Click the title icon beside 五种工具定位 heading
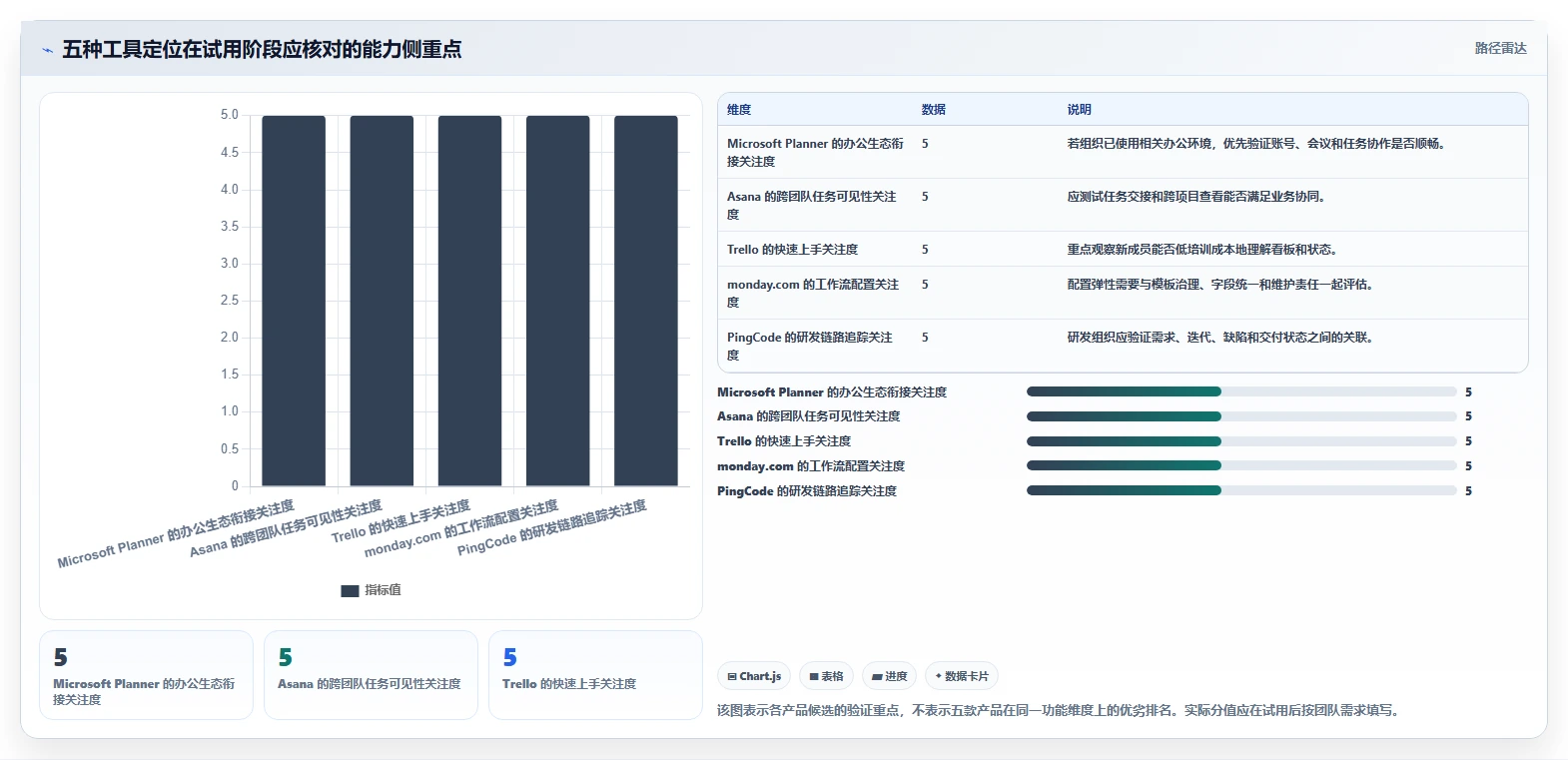This screenshot has height=760, width=1568. coord(47,50)
